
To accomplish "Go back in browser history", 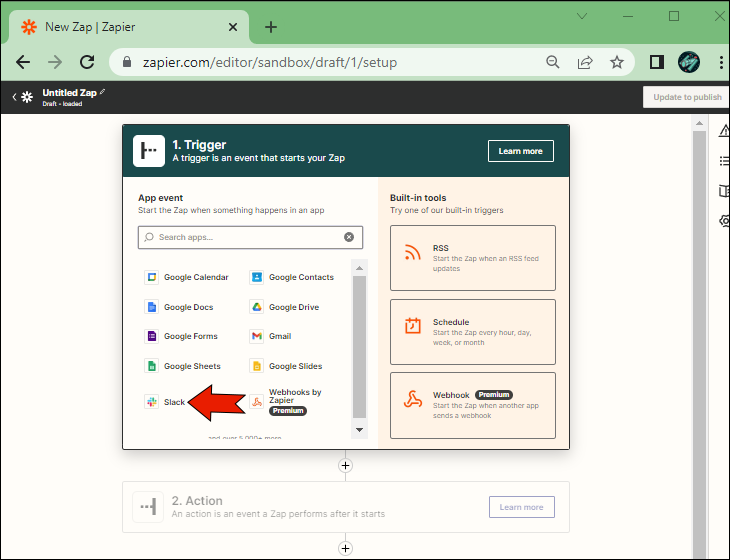I will tap(23, 62).
